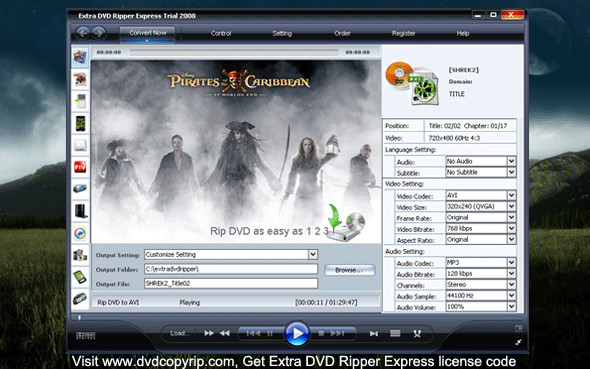This screenshot has height=369, width=590.
Task: Go forward with the right arrow button
Action: (x=99, y=33)
